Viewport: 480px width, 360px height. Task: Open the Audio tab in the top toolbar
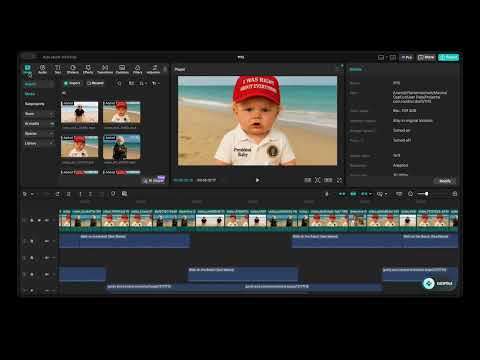point(42,69)
